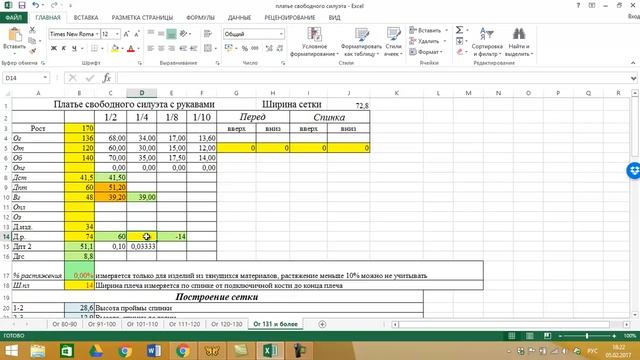The image size is (640, 360).
Task: Open the ДАННЫЕ ribbon tab
Action: tap(239, 18)
